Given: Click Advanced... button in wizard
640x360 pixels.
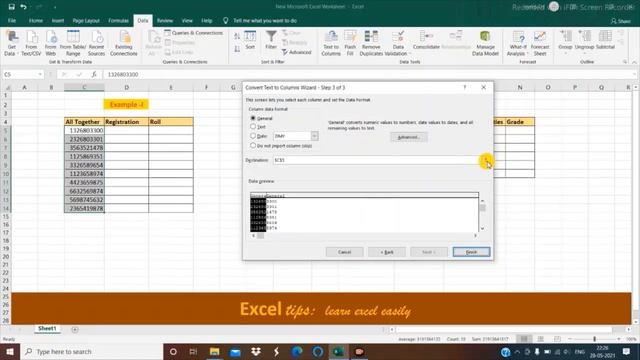Looking at the screenshot, I should point(409,137).
